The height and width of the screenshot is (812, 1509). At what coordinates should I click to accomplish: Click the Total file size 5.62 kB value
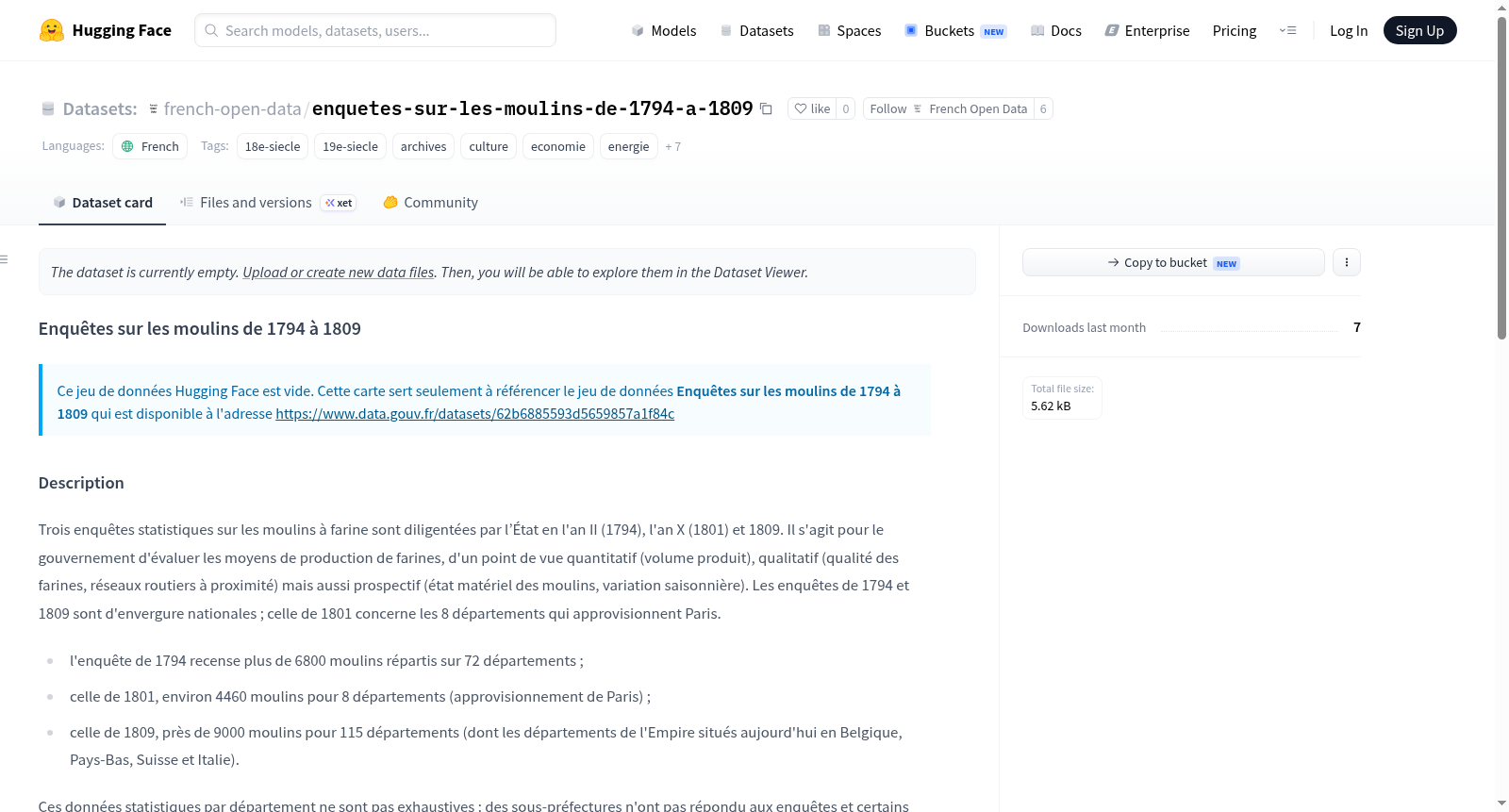point(1051,406)
